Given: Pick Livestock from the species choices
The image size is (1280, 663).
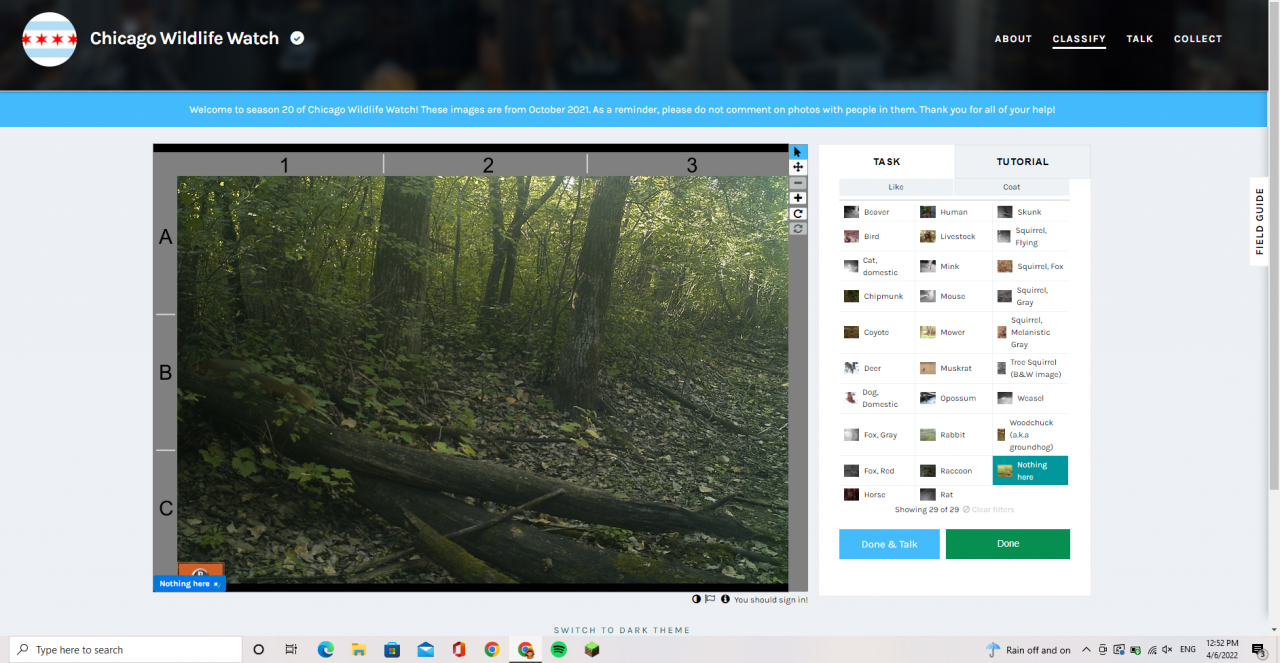Looking at the screenshot, I should 954,237.
